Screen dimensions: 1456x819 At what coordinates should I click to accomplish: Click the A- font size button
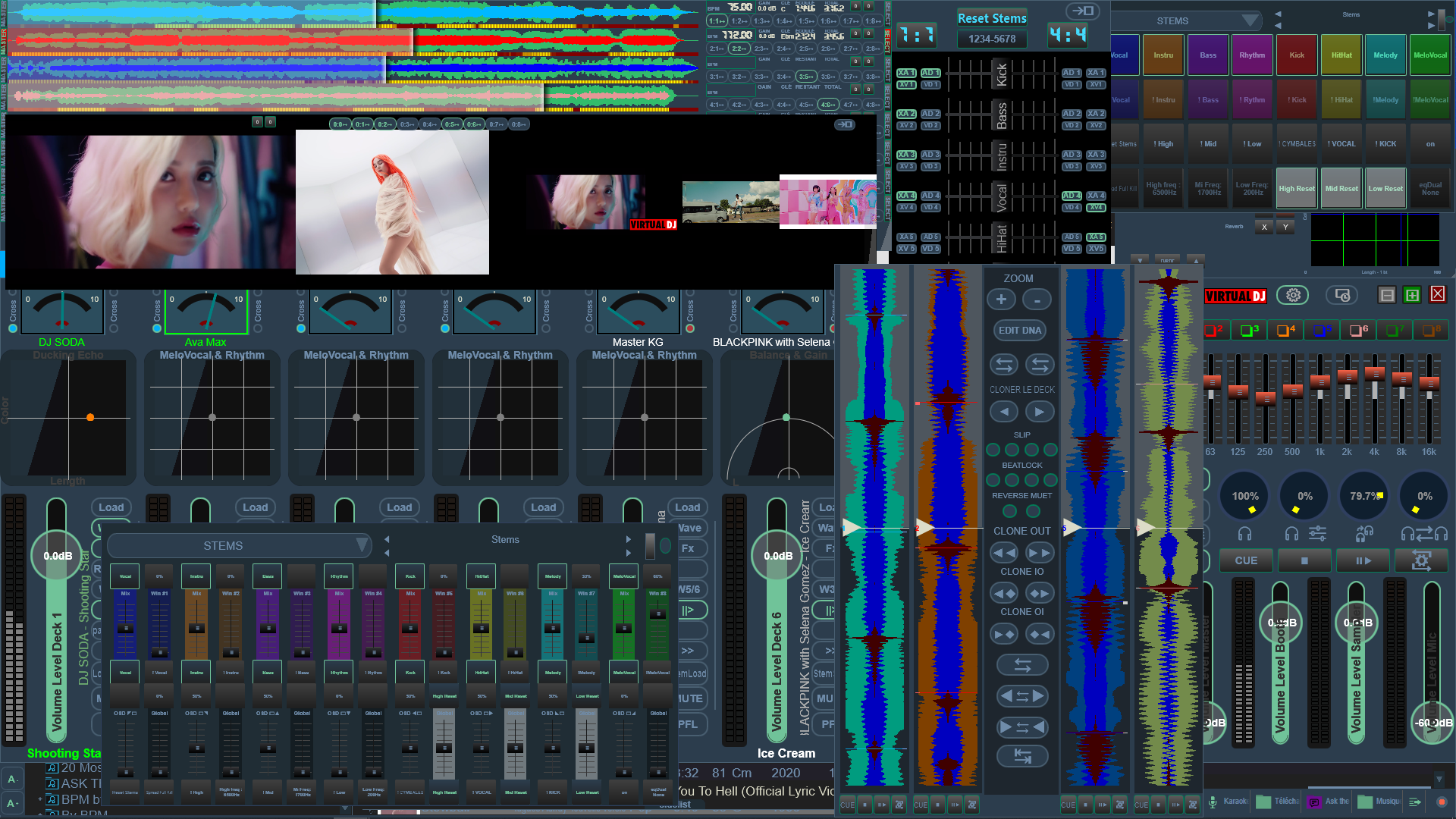pos(12,779)
